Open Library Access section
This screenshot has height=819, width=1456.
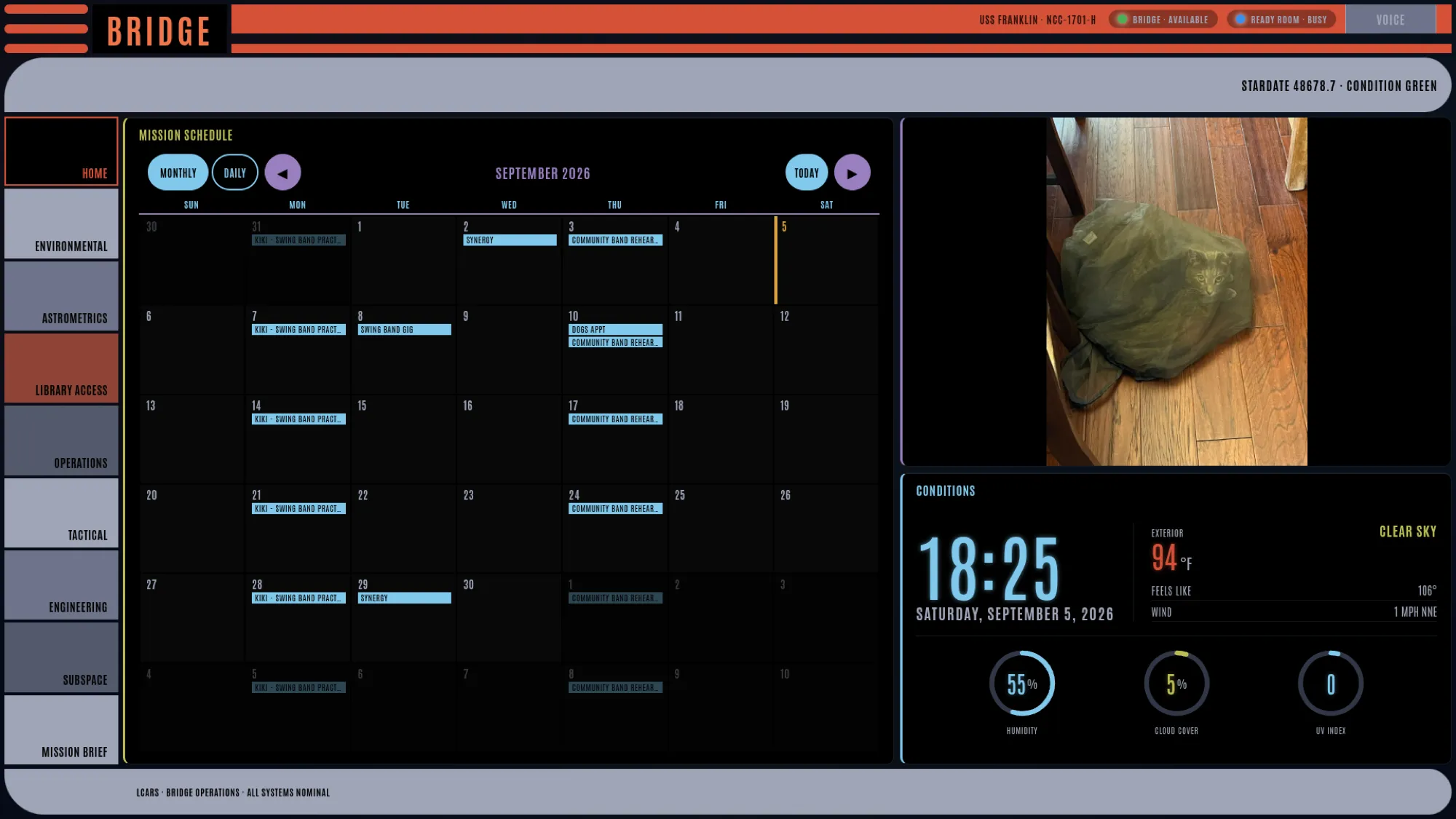tap(61, 368)
